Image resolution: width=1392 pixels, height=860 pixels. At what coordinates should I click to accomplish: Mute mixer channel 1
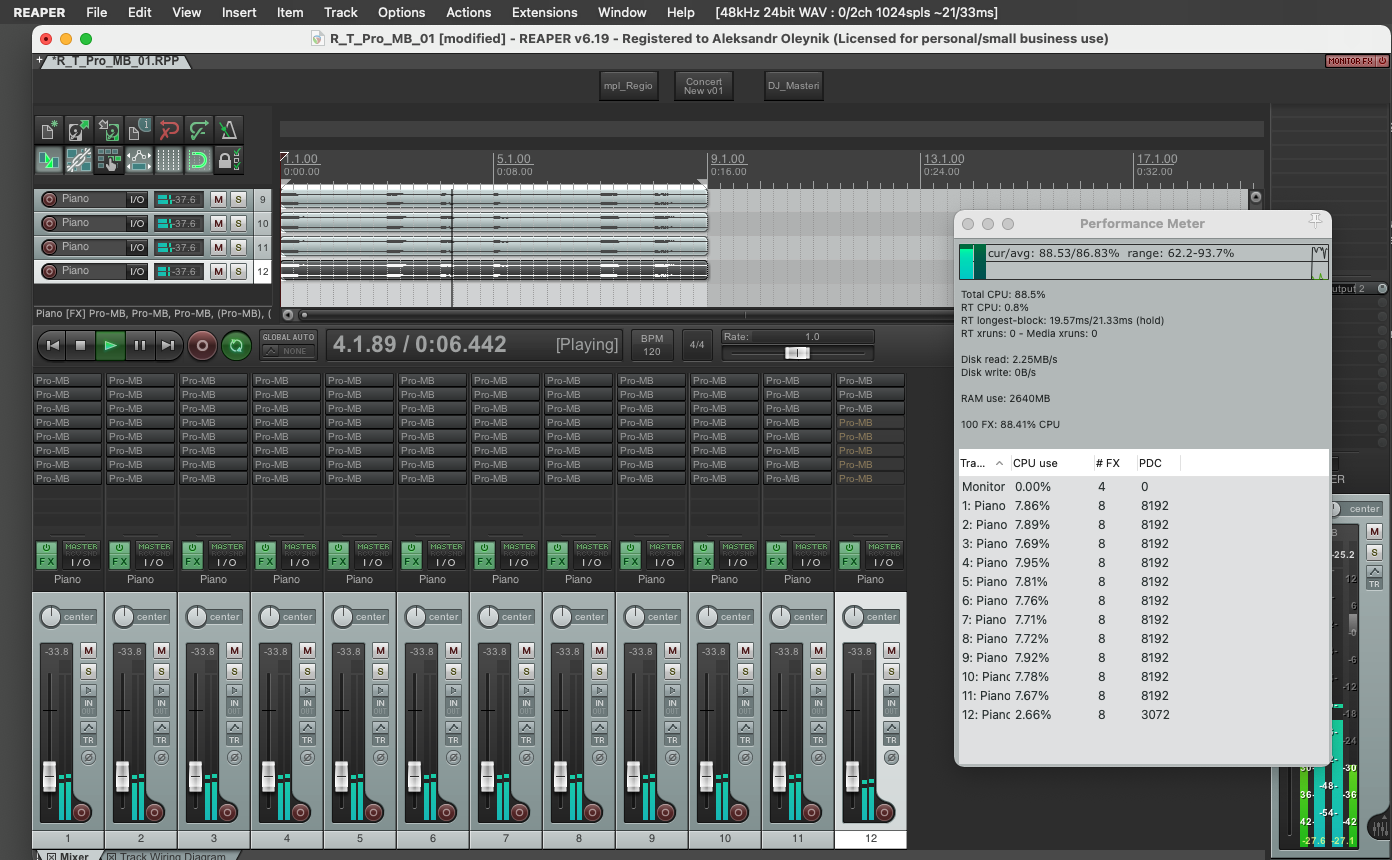(x=88, y=650)
